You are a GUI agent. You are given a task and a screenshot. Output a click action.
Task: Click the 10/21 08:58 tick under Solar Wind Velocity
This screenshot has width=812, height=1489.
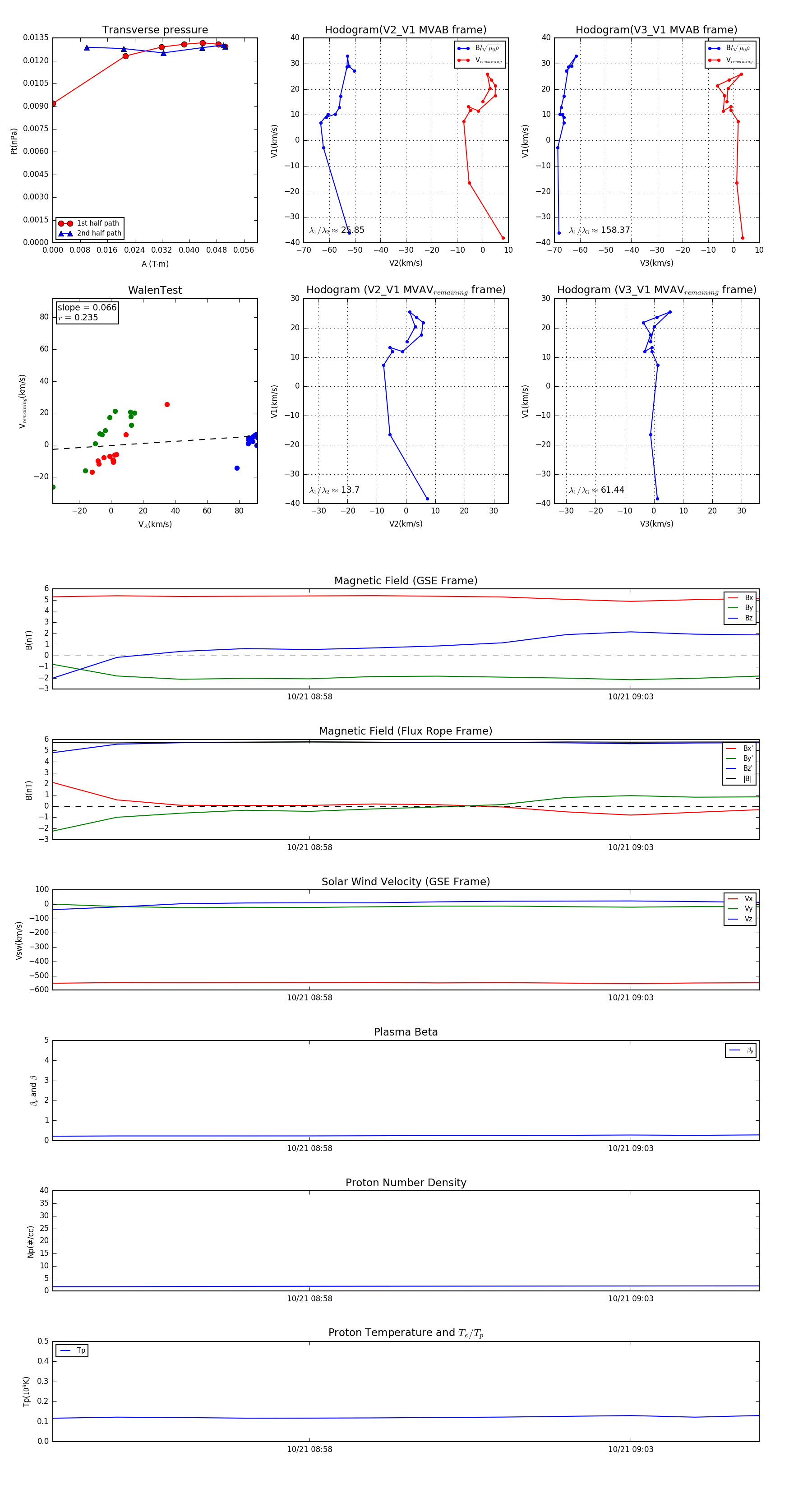(310, 998)
